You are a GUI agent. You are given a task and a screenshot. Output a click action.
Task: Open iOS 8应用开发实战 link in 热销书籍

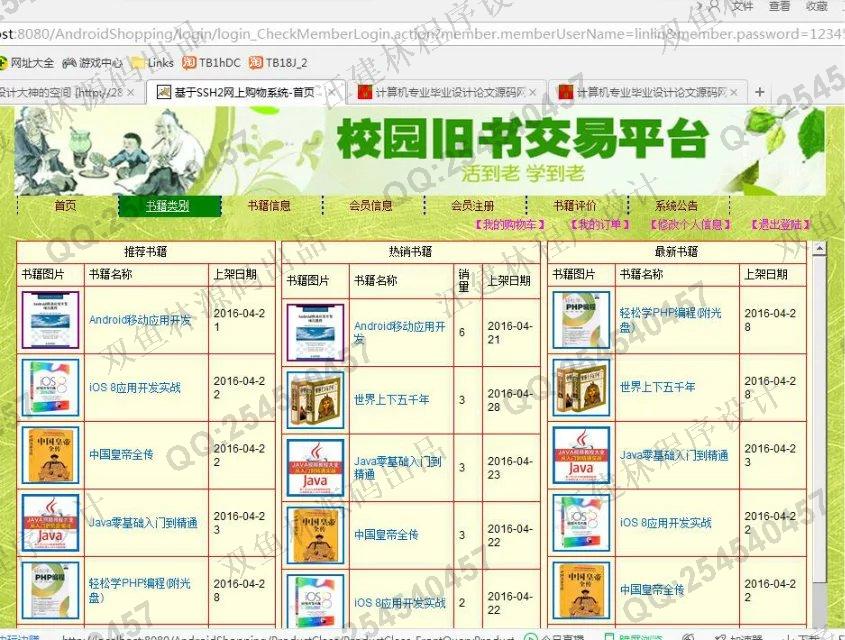click(400, 603)
